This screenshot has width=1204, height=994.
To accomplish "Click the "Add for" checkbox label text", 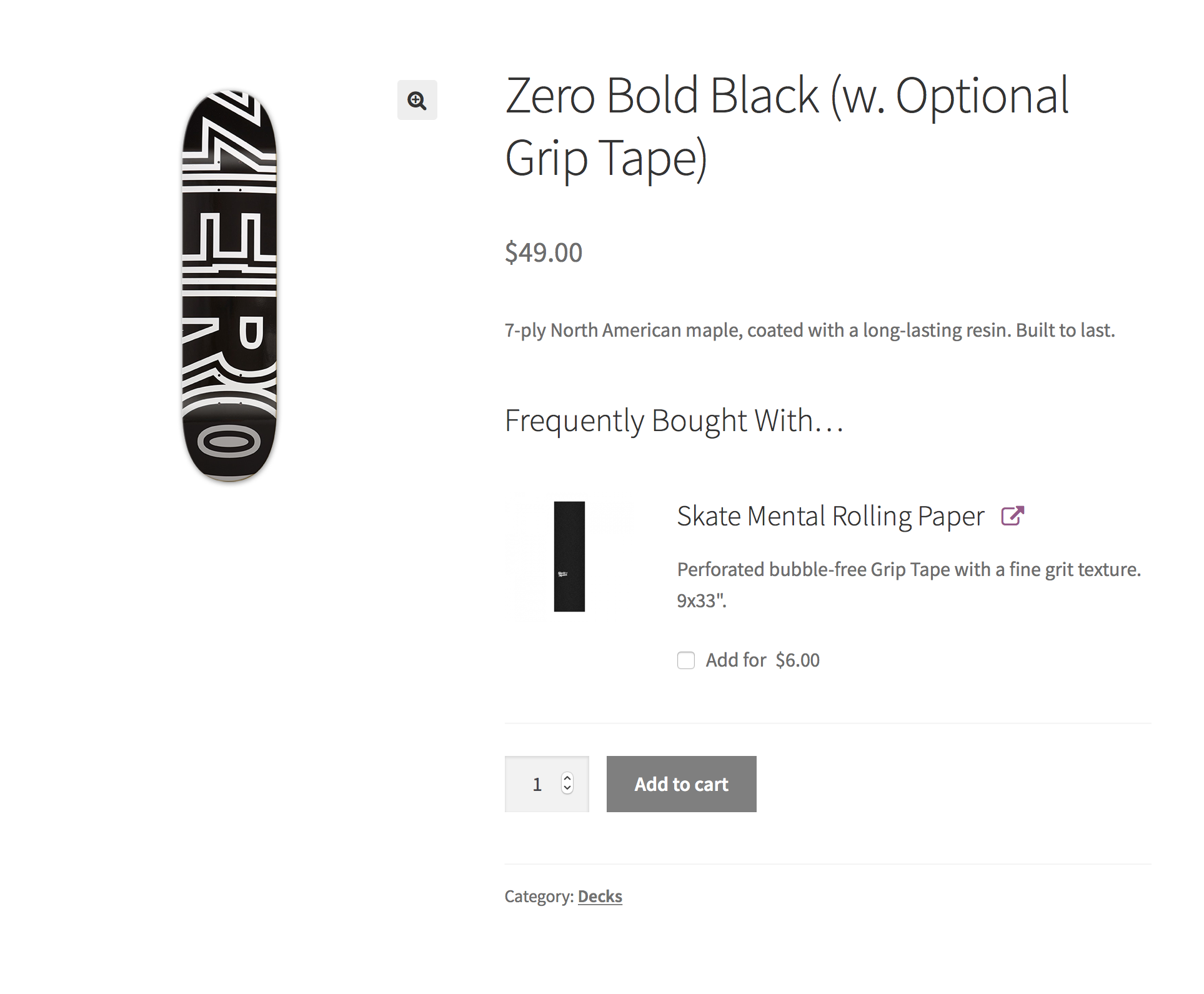I will pos(736,660).
